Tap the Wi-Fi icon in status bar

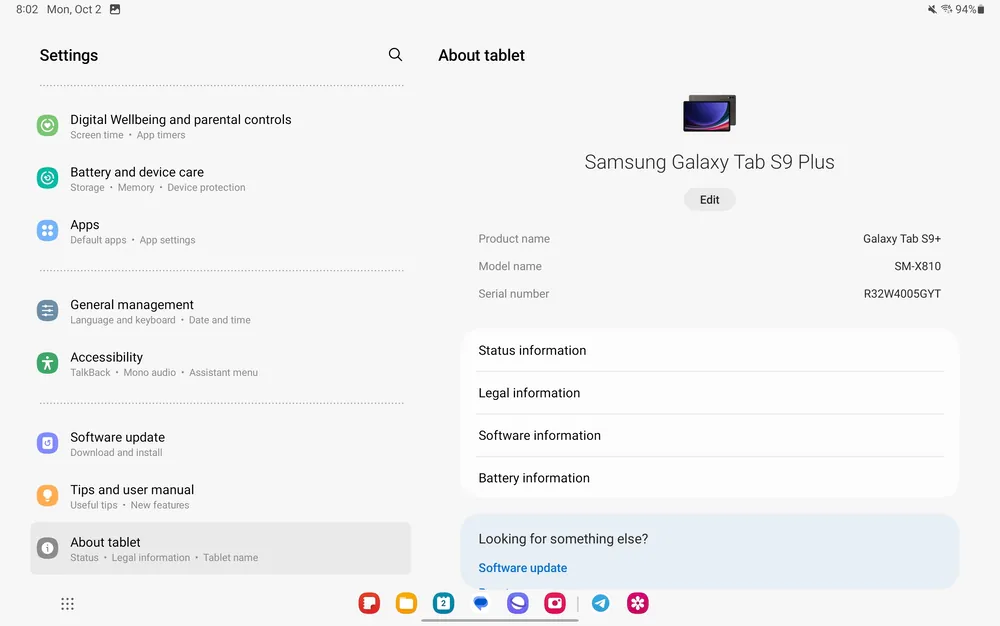pos(946,10)
